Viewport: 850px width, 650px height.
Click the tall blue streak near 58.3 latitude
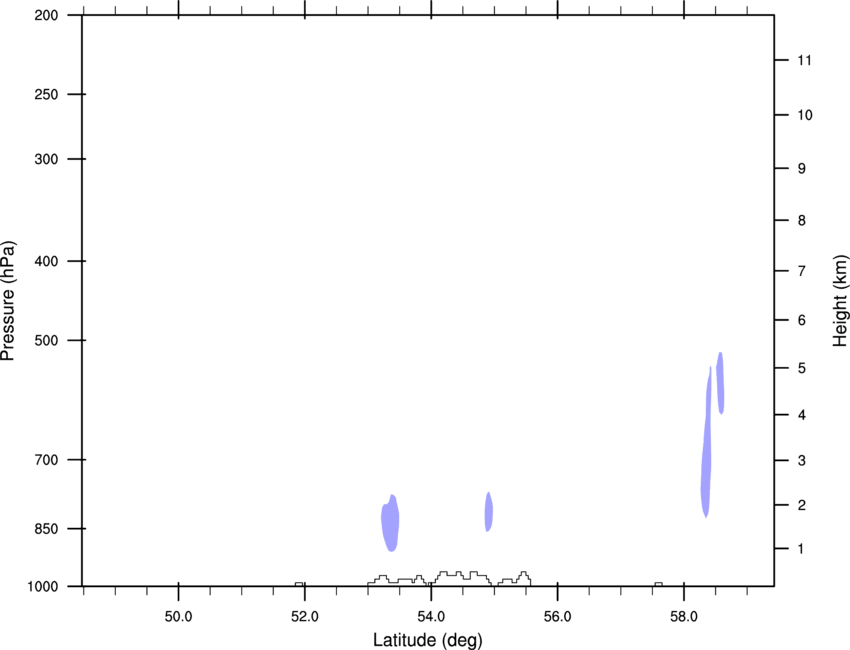click(706, 450)
